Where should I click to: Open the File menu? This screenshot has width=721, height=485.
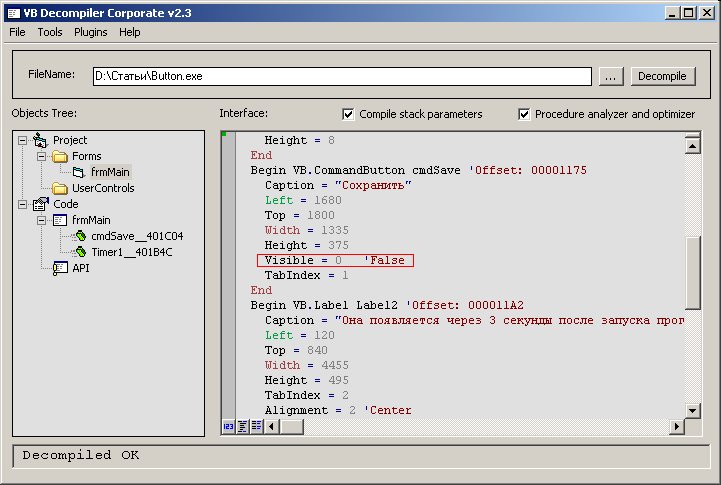point(17,32)
